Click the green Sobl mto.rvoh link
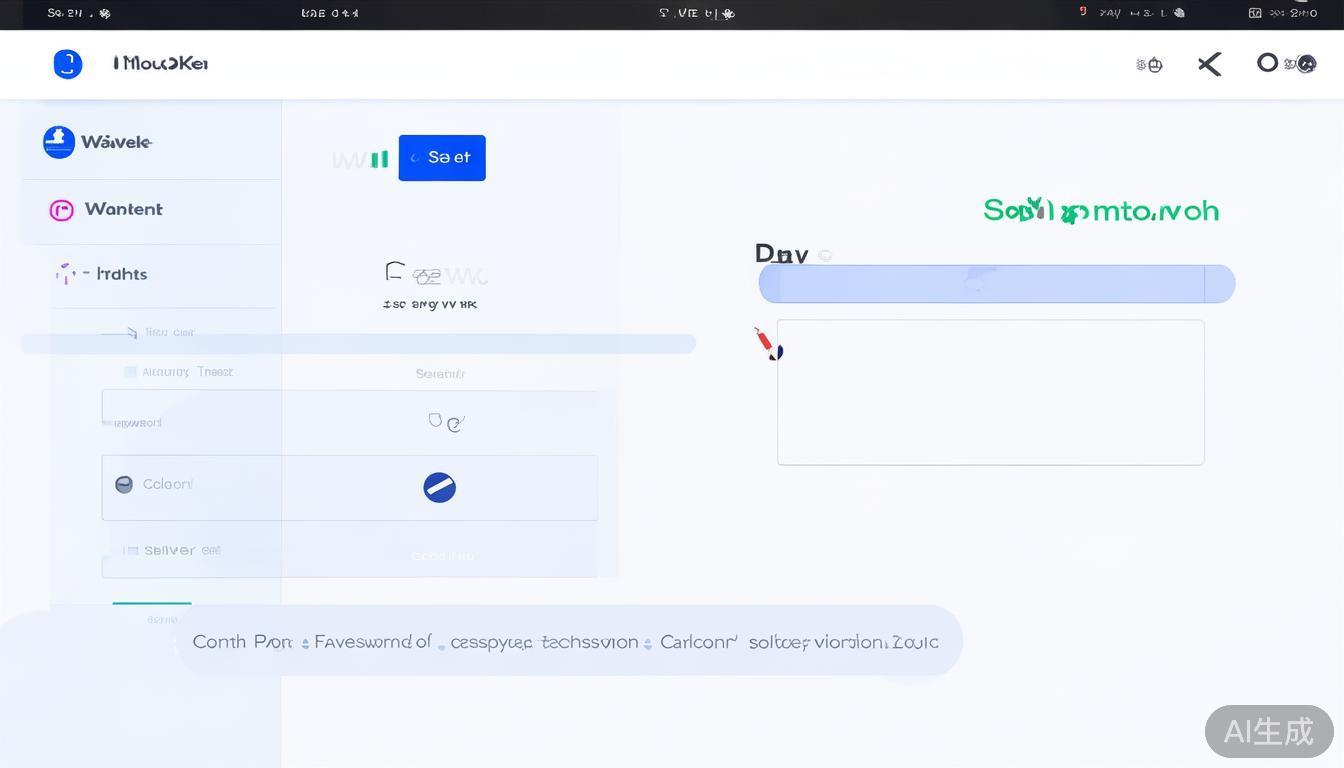The height and width of the screenshot is (768, 1344). (1101, 211)
